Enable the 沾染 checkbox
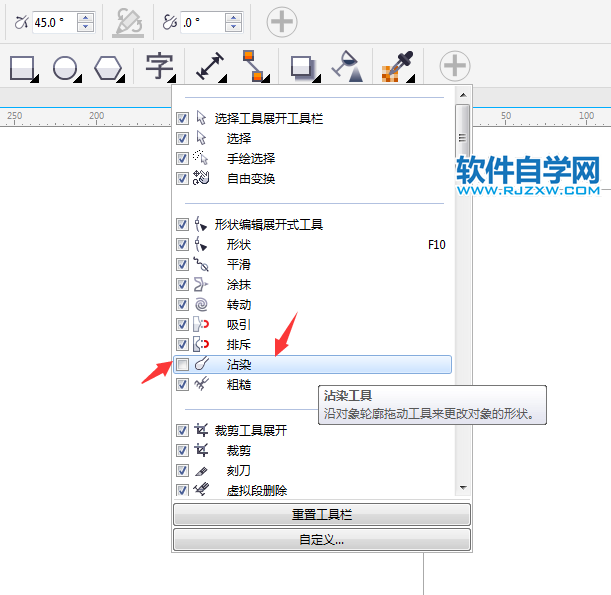Image resolution: width=611 pixels, height=595 pixels. point(182,364)
